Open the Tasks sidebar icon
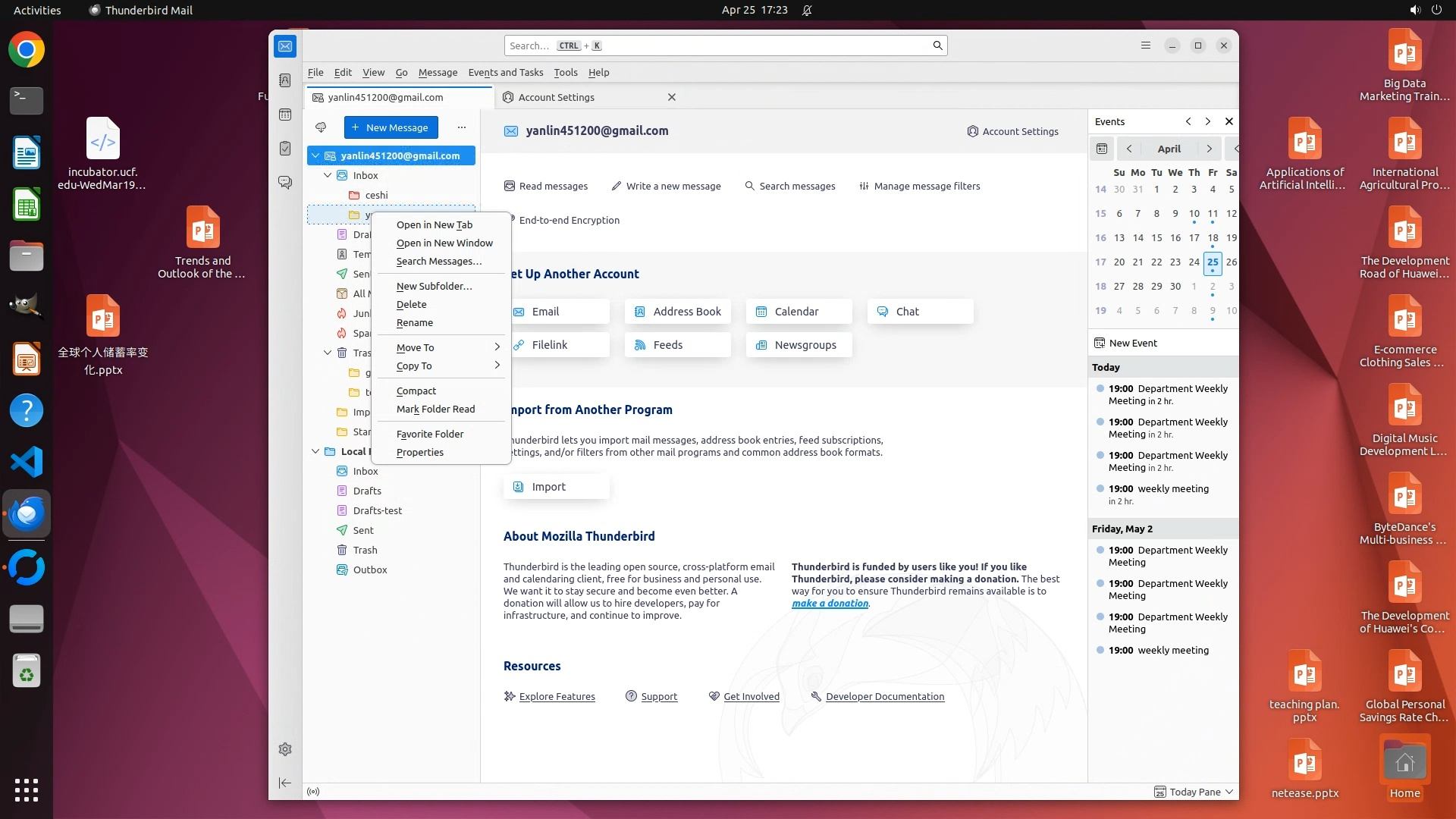The width and height of the screenshot is (1456, 819). (285, 149)
